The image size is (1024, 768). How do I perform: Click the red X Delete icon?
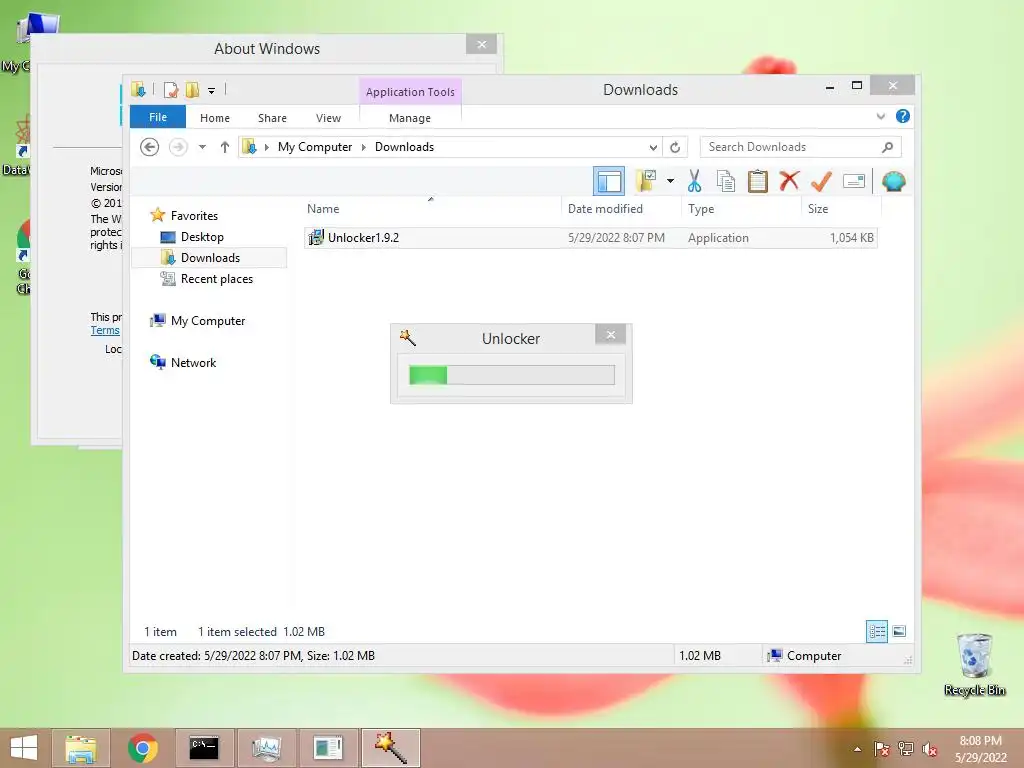(790, 180)
